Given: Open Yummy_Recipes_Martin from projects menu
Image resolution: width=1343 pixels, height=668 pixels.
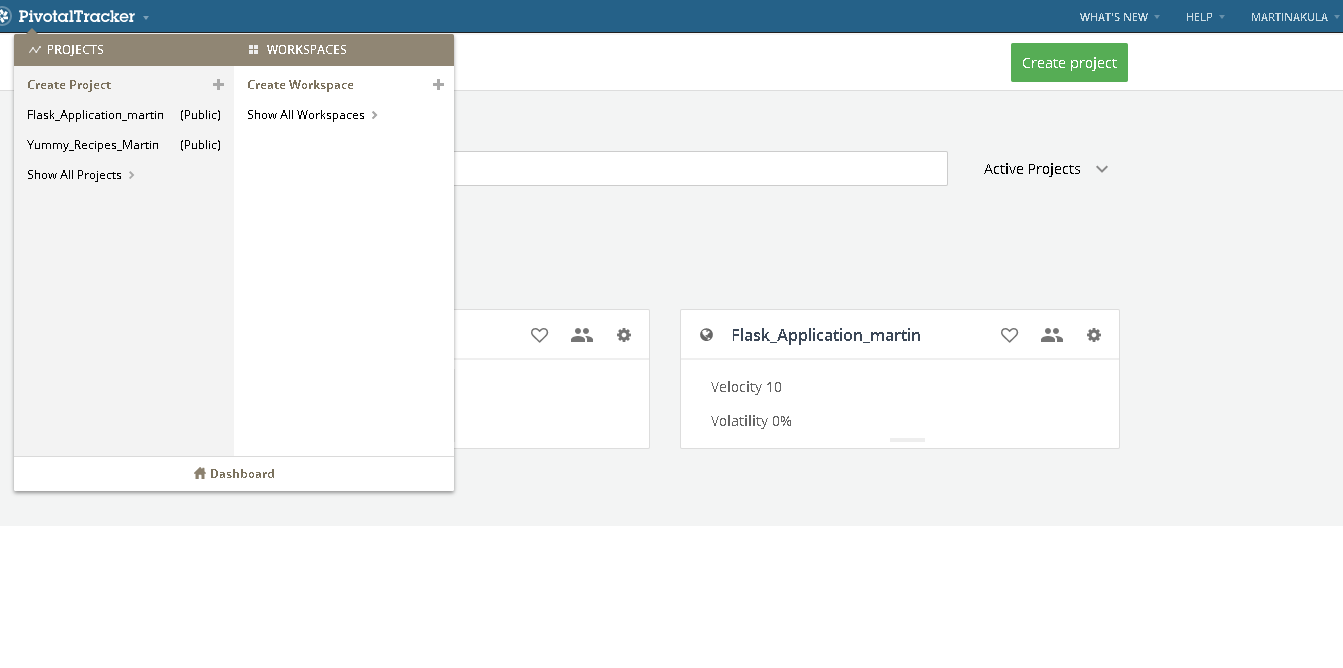Looking at the screenshot, I should (x=93, y=145).
